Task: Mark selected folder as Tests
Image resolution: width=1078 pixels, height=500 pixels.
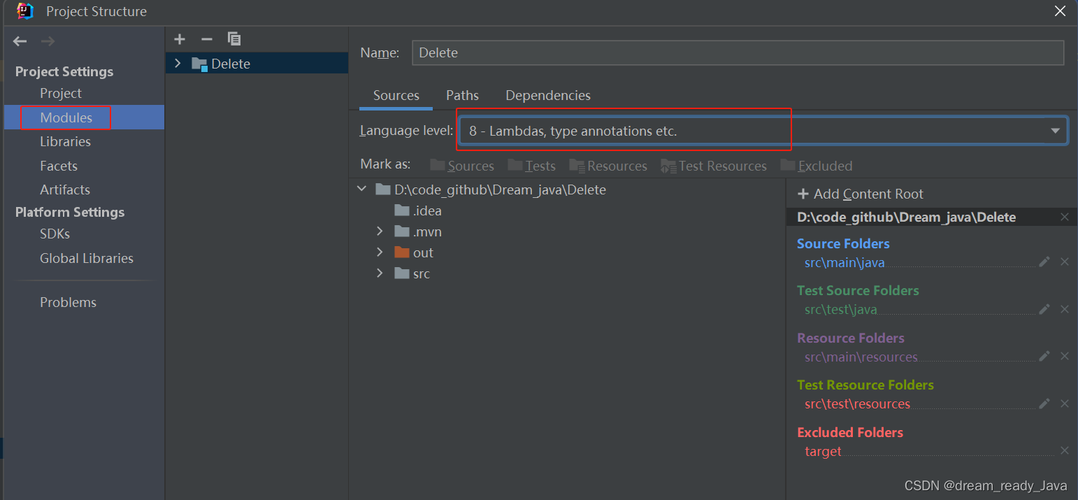Action: pos(532,166)
